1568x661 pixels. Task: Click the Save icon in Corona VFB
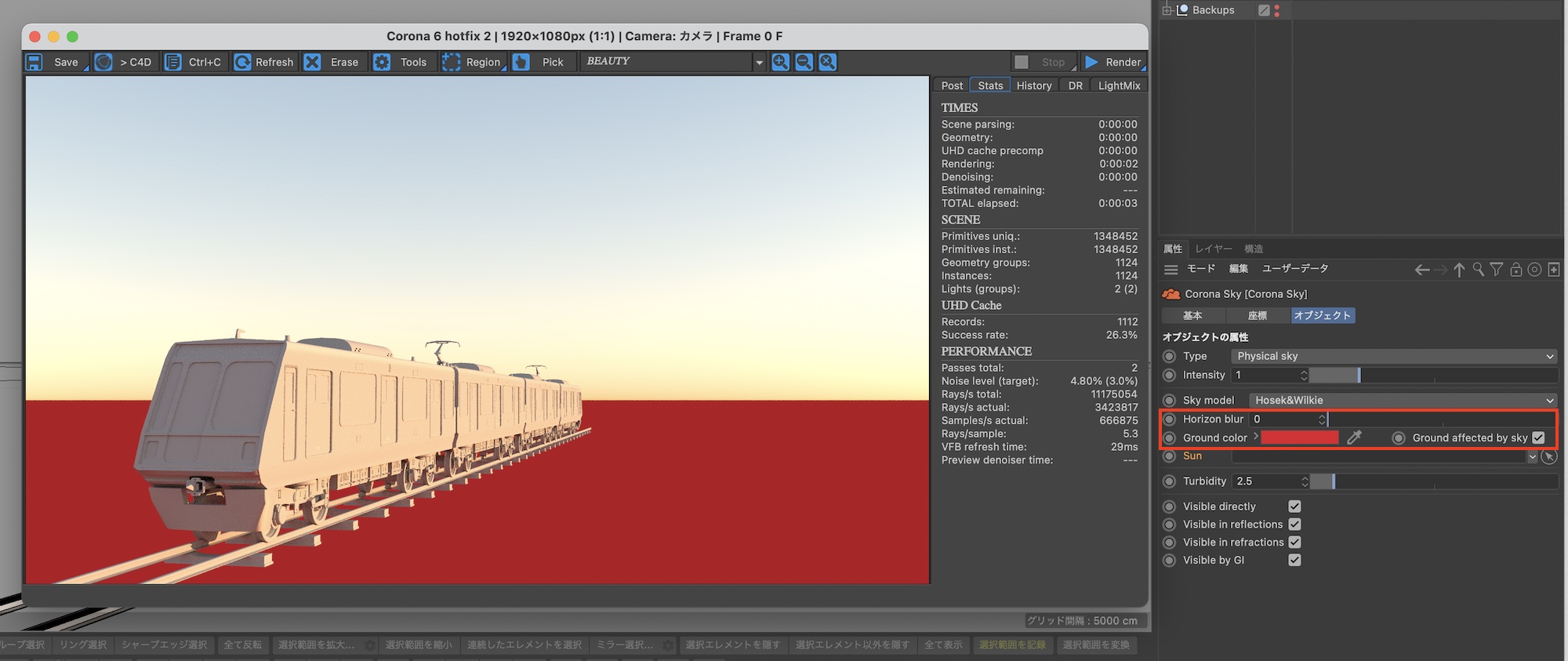pos(34,62)
